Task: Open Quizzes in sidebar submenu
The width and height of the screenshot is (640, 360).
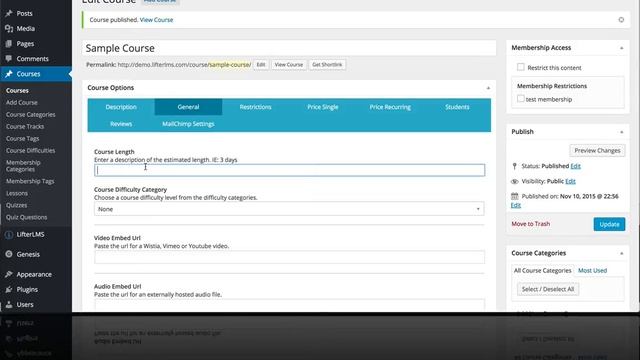Action: (16, 205)
